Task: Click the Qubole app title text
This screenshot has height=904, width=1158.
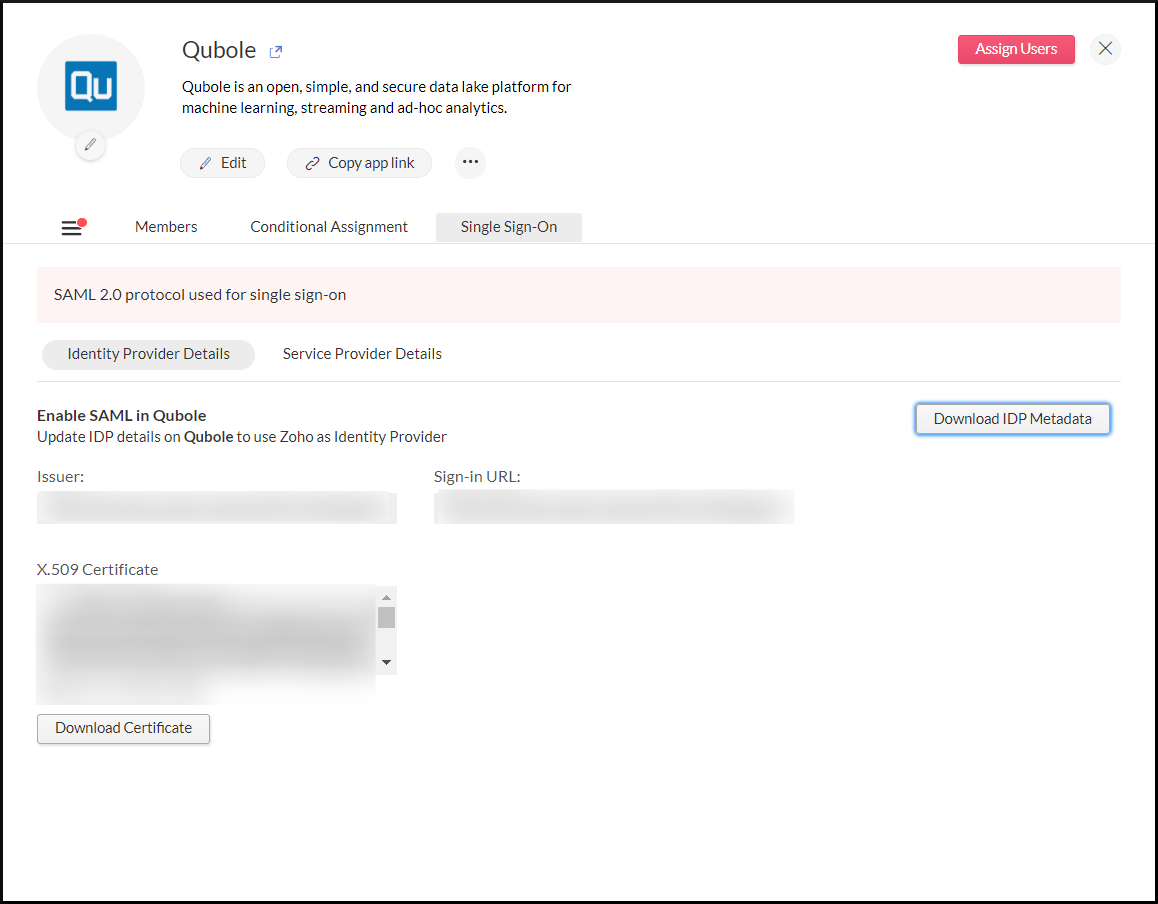Action: tap(219, 50)
